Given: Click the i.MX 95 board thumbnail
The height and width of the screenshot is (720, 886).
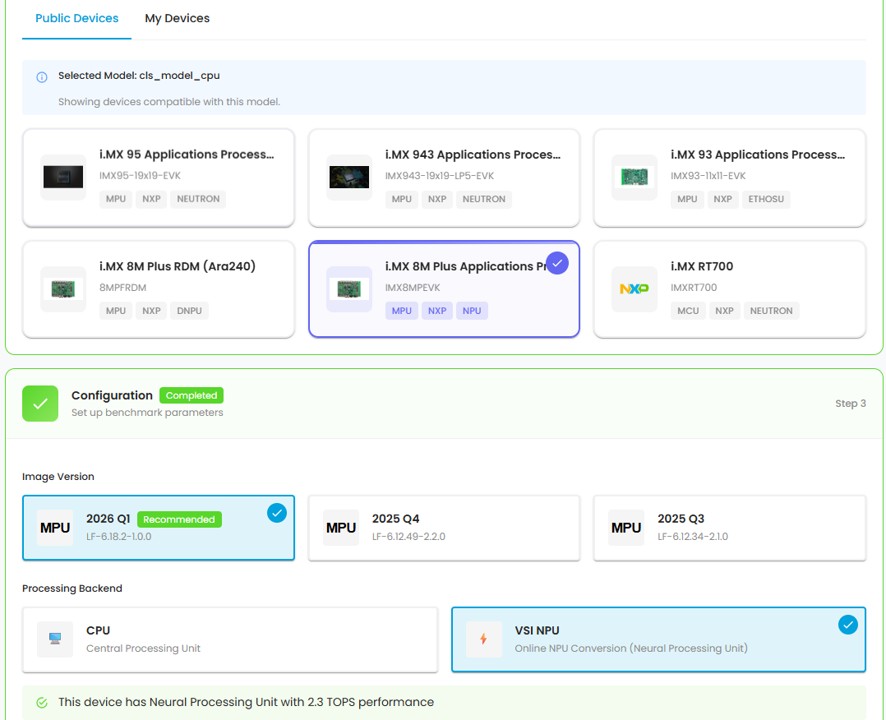Looking at the screenshot, I should (63, 177).
